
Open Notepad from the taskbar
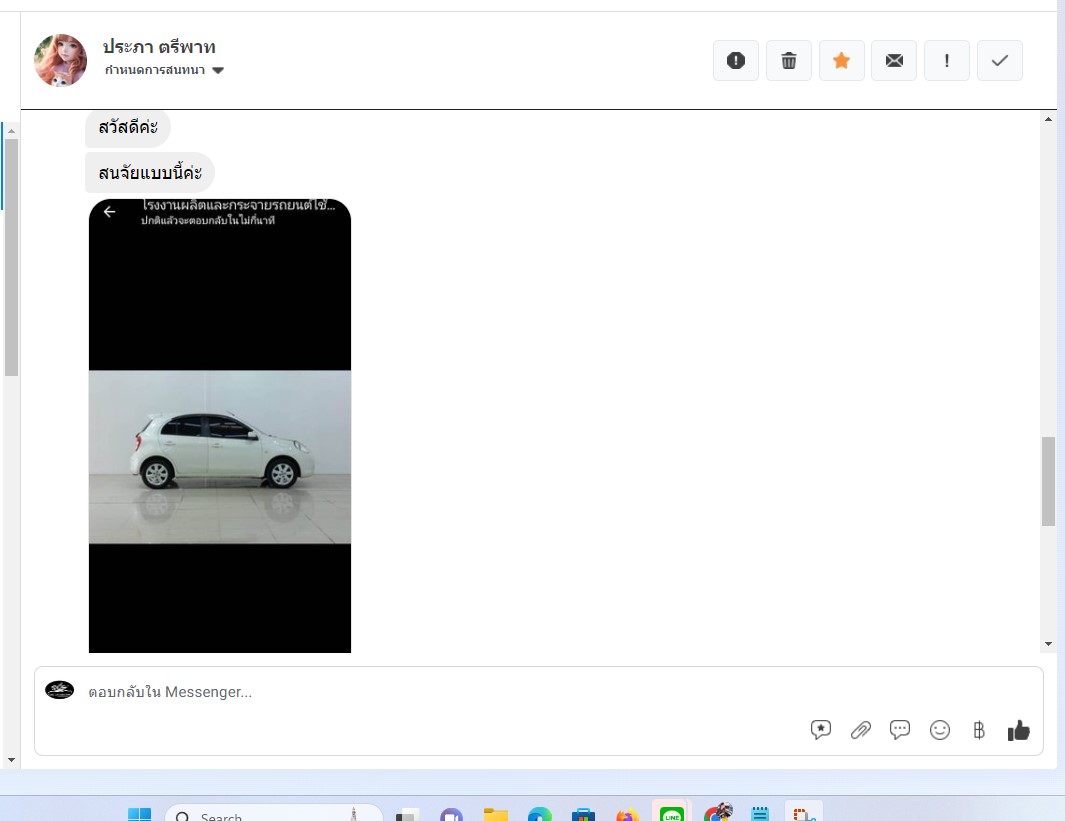760,814
